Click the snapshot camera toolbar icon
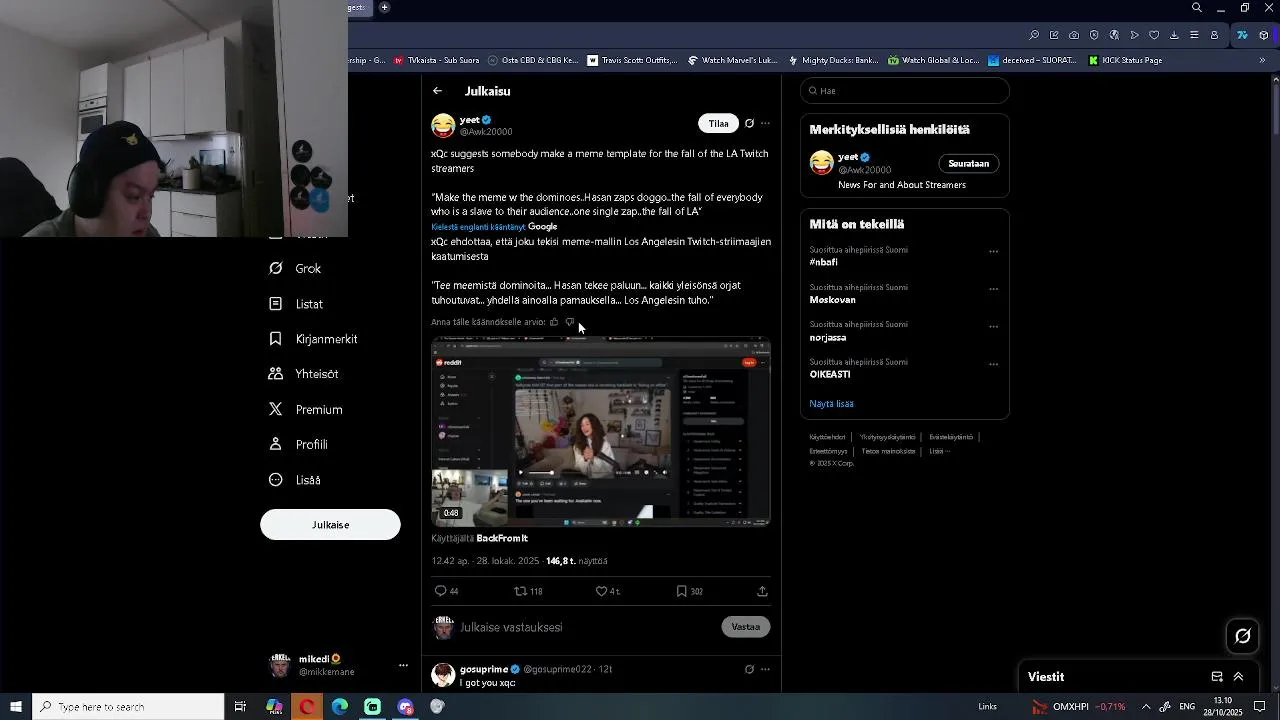 tap(1074, 35)
